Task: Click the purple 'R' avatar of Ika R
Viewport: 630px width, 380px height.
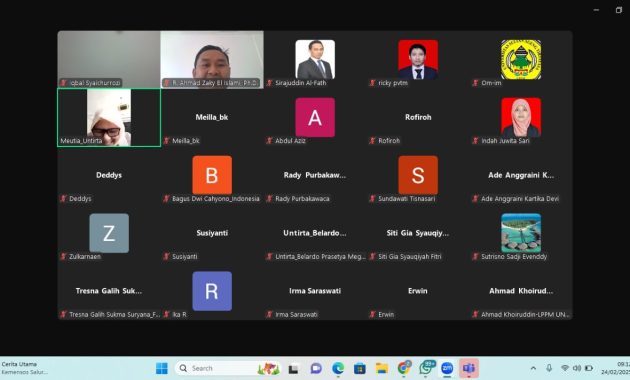Action: coord(212,291)
